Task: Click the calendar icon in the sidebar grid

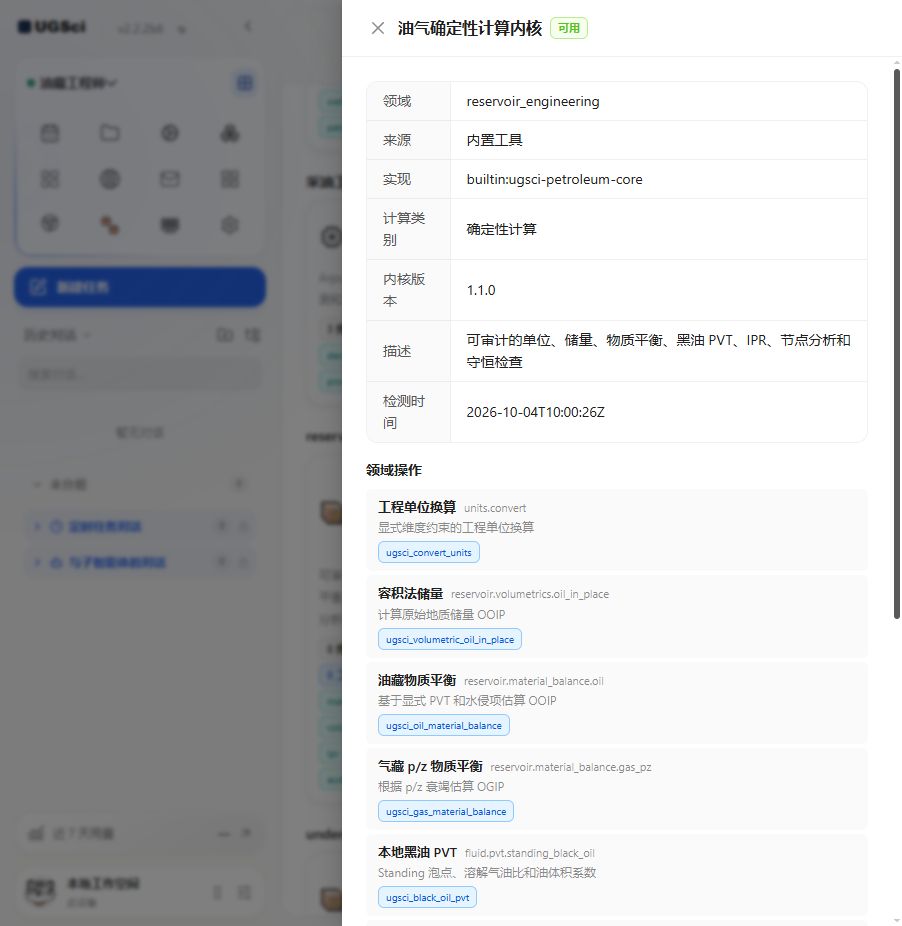Action: pos(50,133)
